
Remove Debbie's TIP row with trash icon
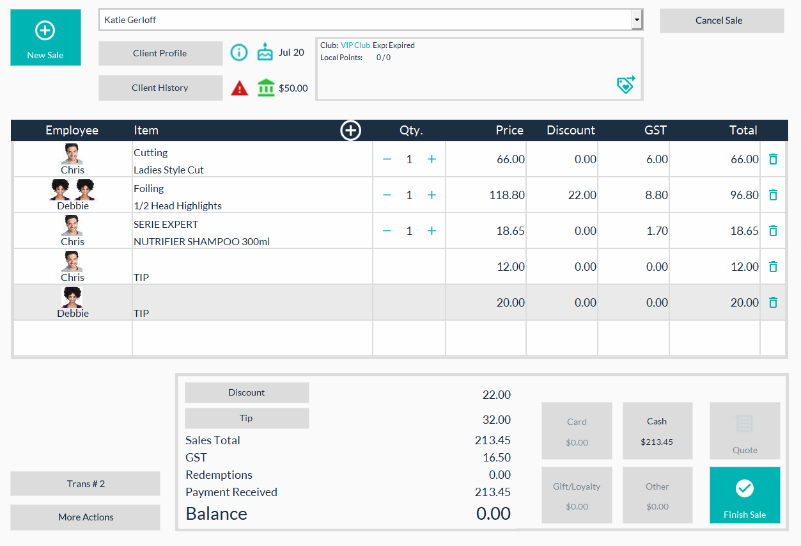click(x=773, y=302)
